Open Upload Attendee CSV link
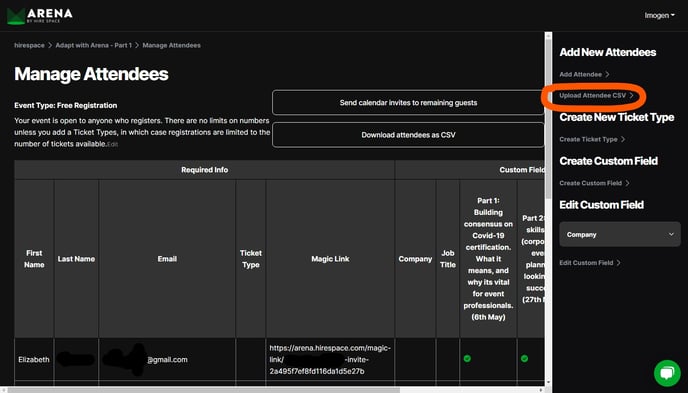This screenshot has height=393, width=688. tap(596, 95)
